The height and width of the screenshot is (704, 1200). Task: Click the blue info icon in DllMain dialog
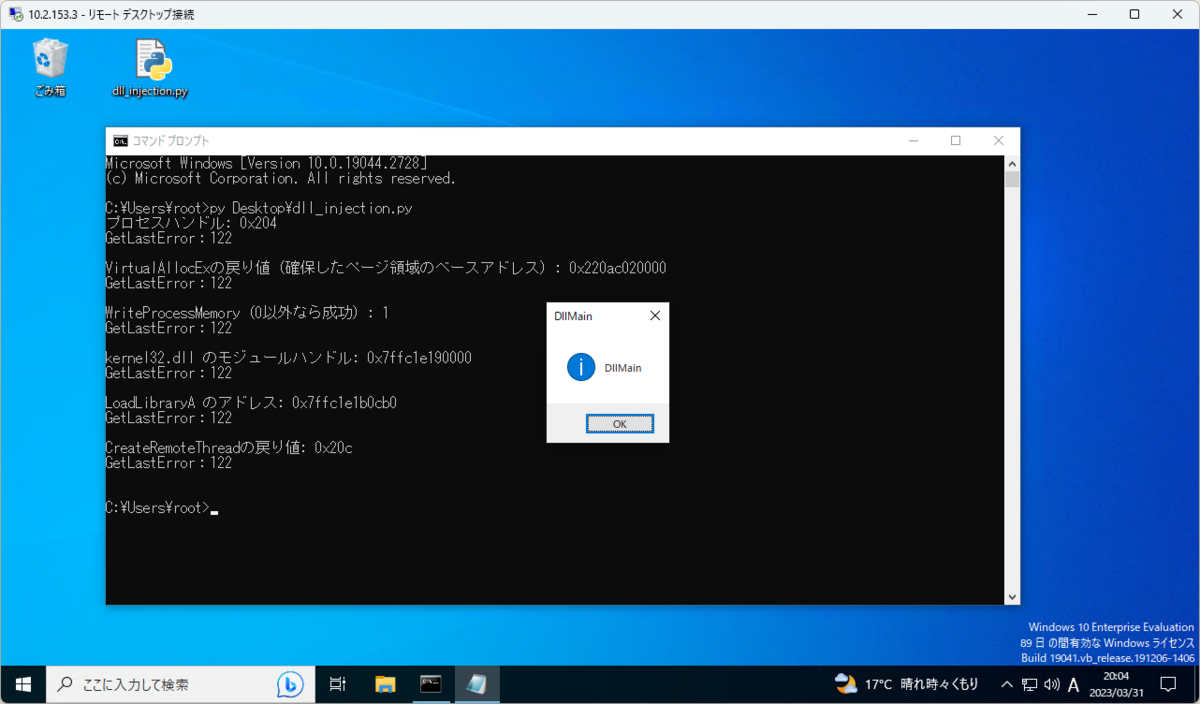[x=581, y=367]
